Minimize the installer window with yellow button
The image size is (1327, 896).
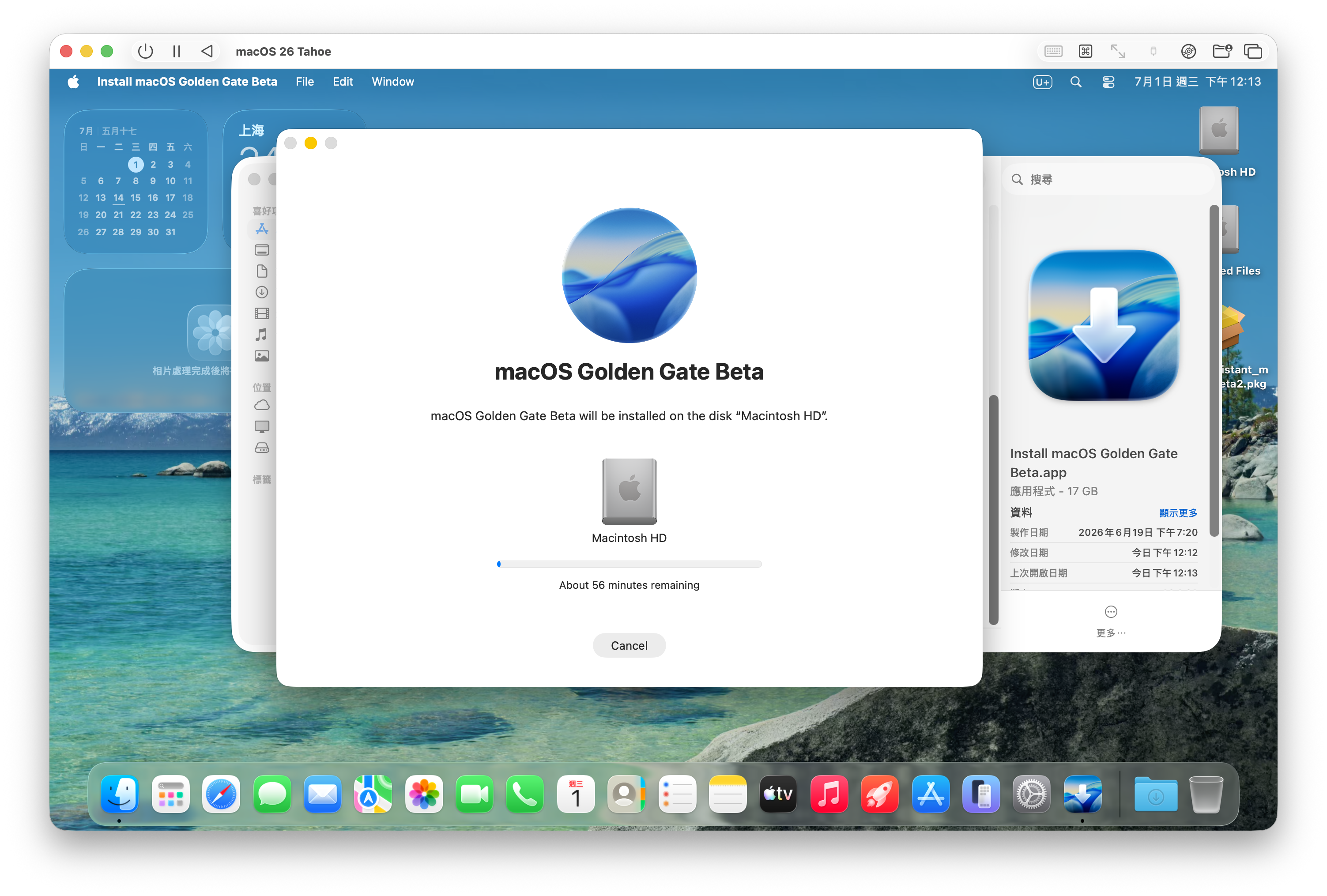coord(310,143)
